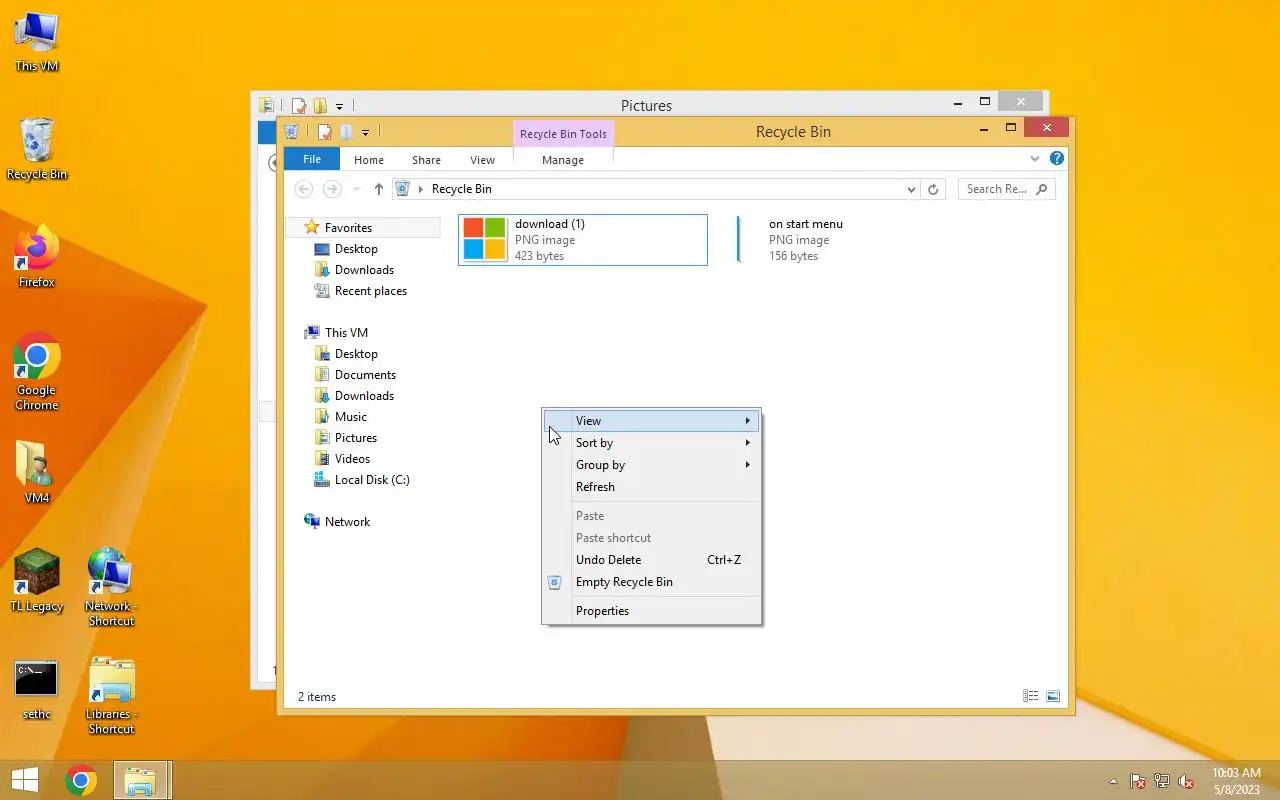Select Downloads under Favorites

pyautogui.click(x=364, y=270)
